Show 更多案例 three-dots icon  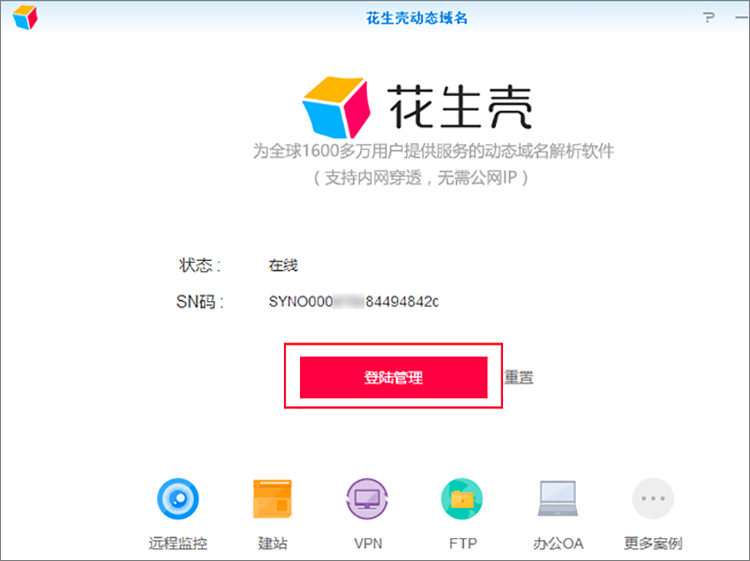click(653, 498)
